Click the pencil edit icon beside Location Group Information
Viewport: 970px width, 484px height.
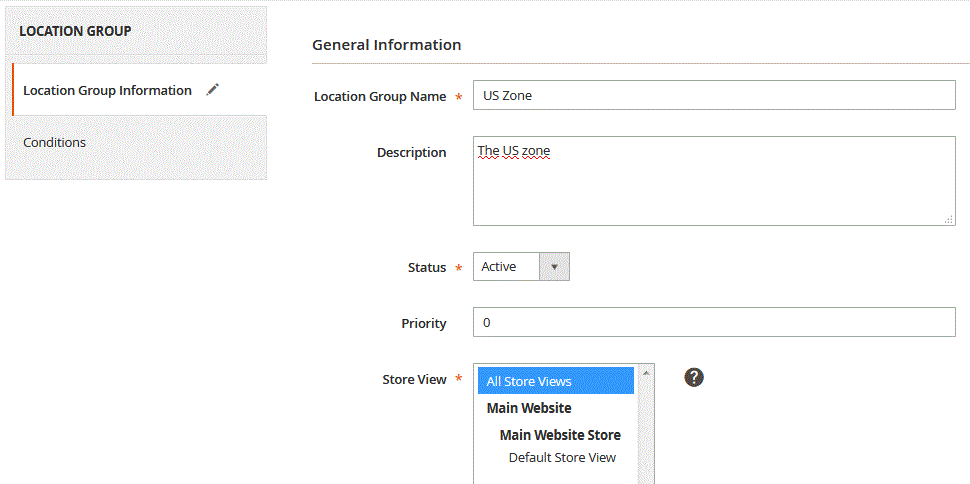pos(212,90)
